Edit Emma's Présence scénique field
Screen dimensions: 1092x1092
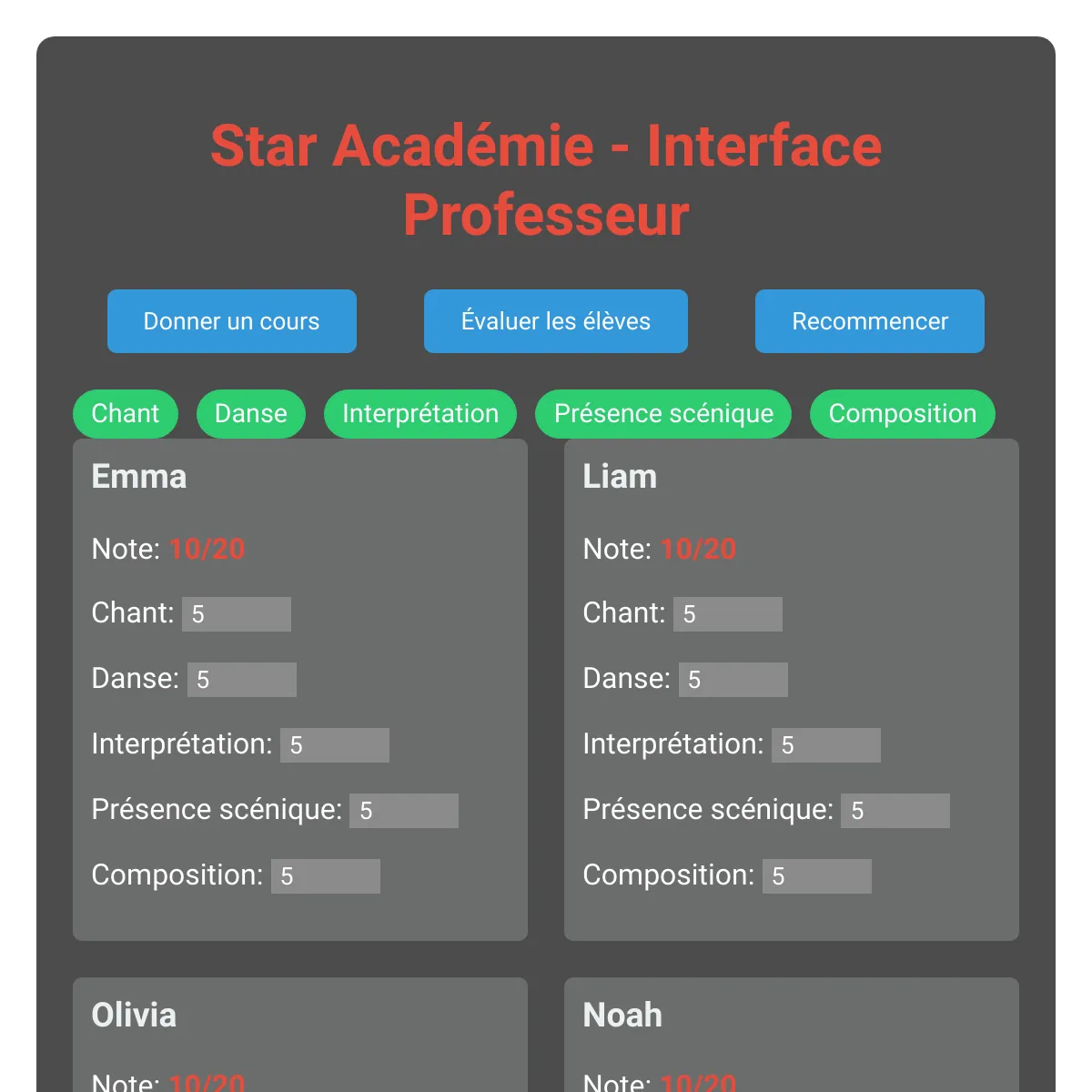coord(404,811)
